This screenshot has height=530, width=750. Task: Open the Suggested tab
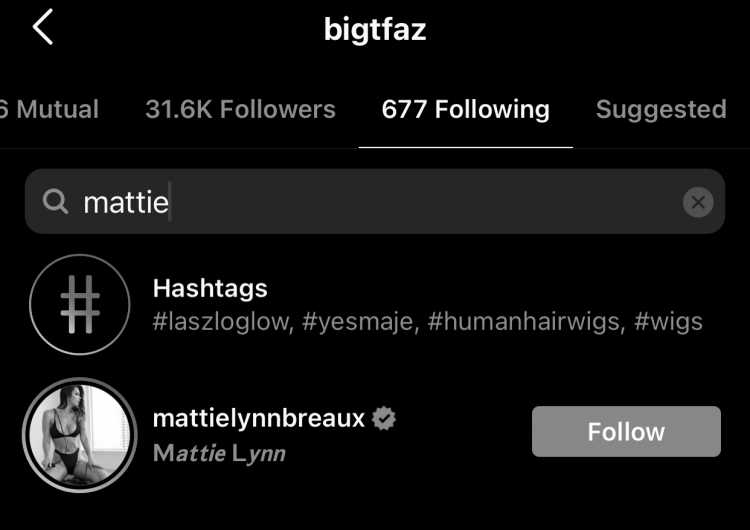coord(661,110)
